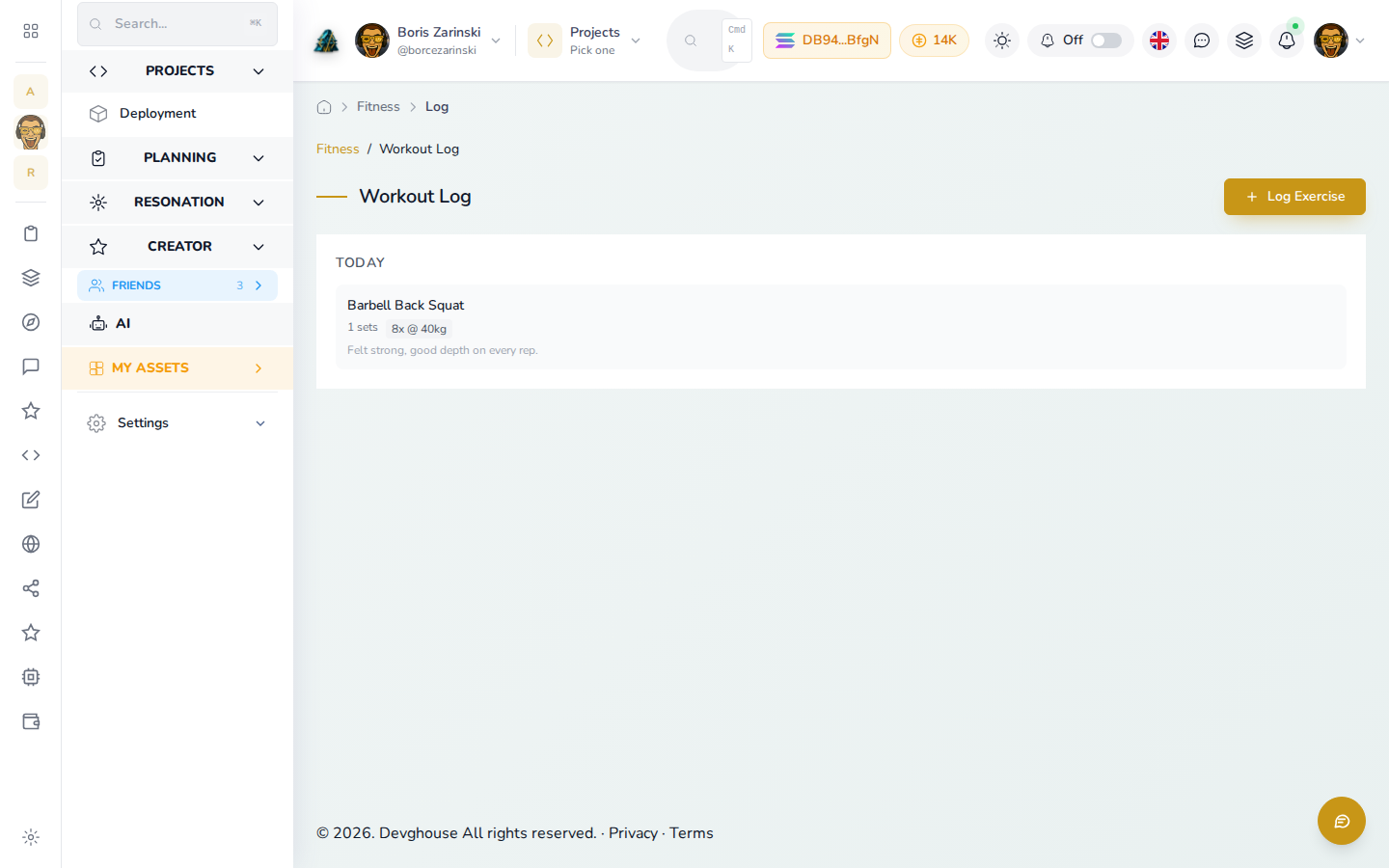The width and height of the screenshot is (1389, 868).
Task: Open the chat bubble icon in left rail
Action: point(31,366)
